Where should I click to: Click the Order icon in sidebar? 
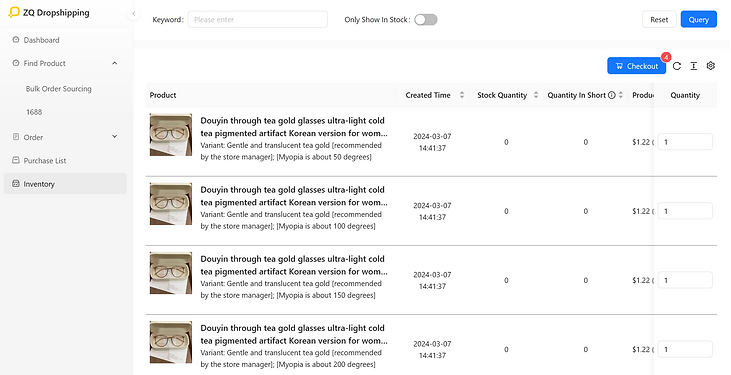[16, 137]
